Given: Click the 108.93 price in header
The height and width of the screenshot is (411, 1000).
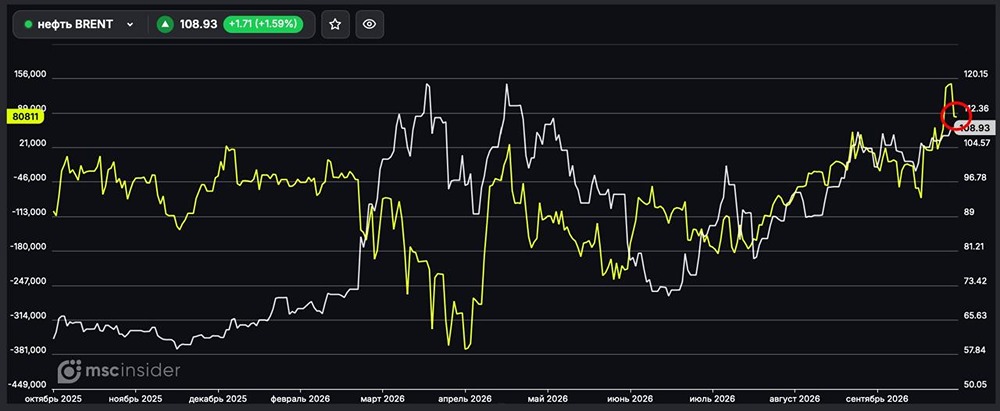Looking at the screenshot, I should 198,24.
